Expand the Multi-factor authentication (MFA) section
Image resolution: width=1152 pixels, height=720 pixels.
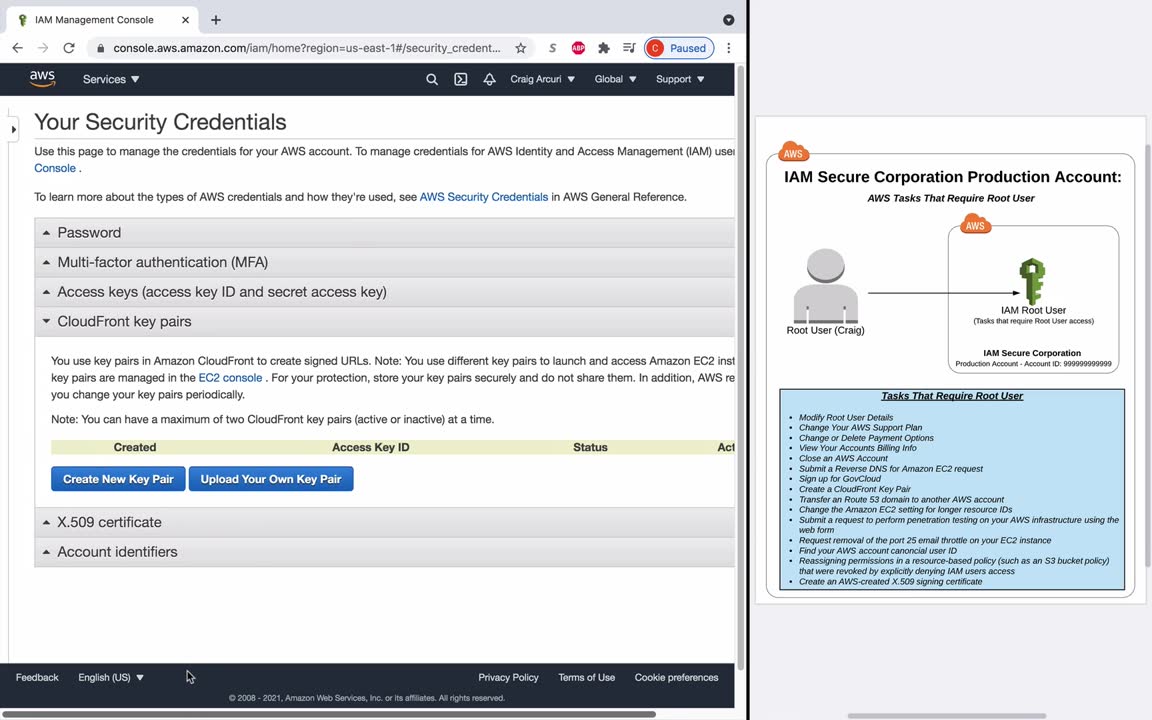(384, 262)
